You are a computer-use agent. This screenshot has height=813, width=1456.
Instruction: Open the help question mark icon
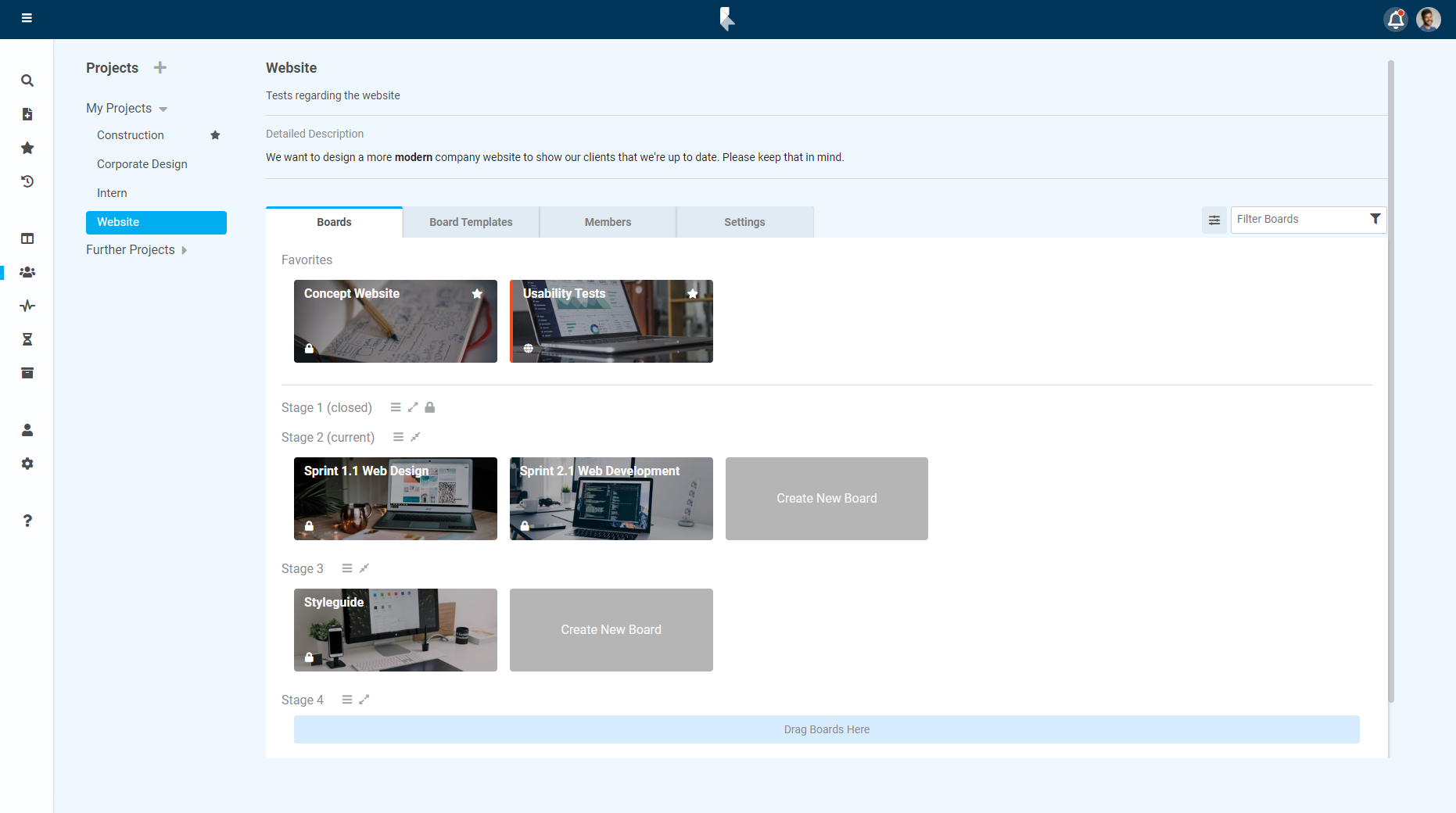[x=27, y=521]
